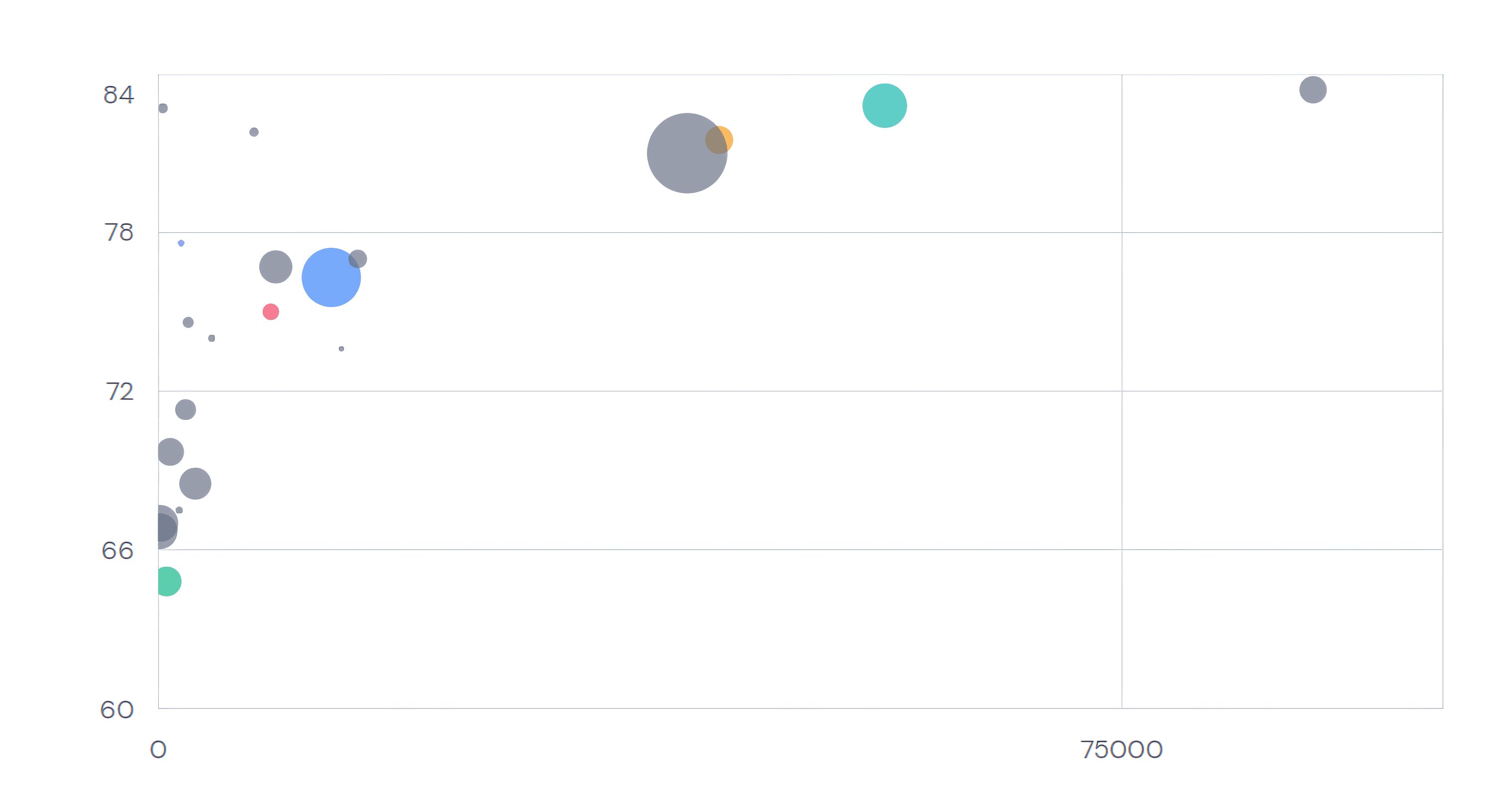Click the pink bubble
The width and height of the screenshot is (1487, 812).
(x=270, y=311)
